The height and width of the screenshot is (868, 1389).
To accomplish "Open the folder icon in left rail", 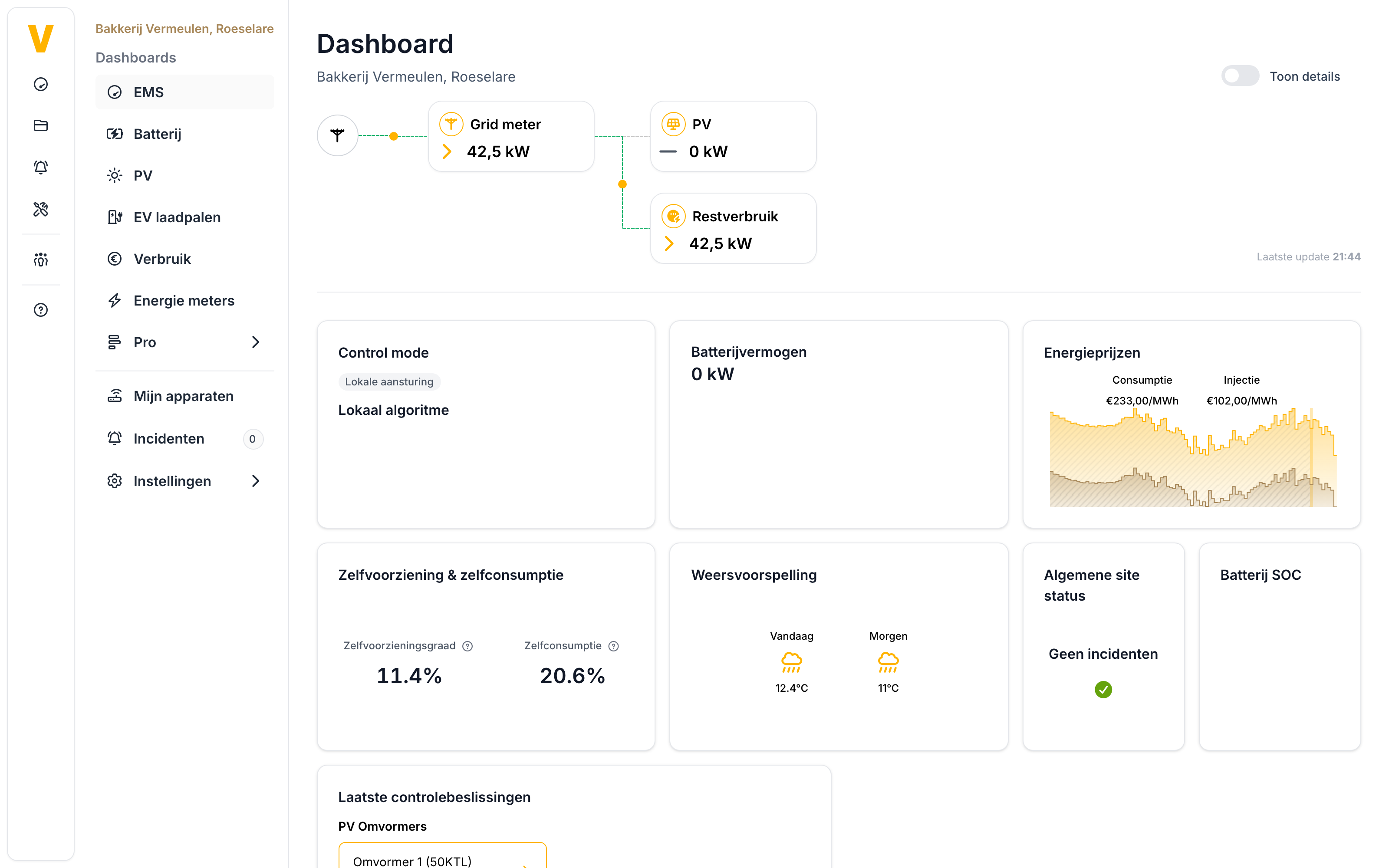I will pos(41,126).
